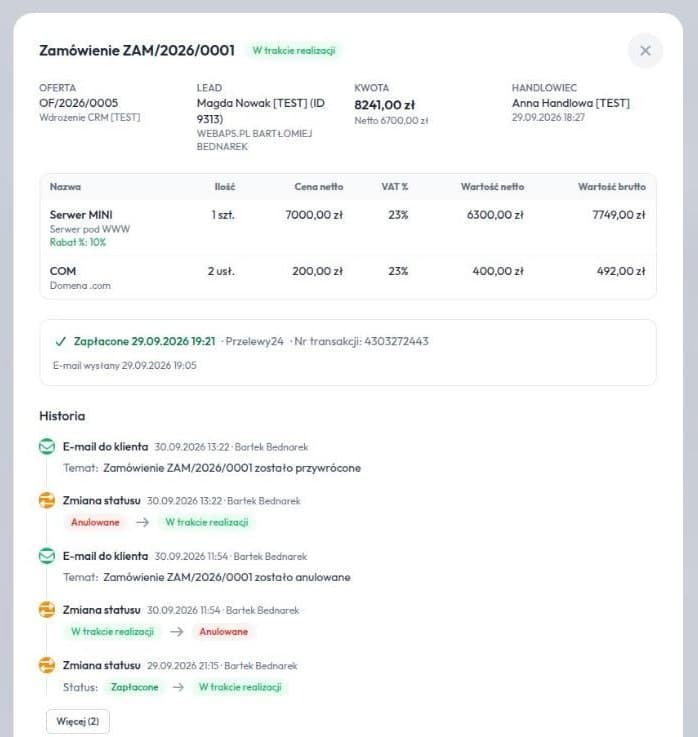698x737 pixels.
Task: Click the envelope icon for 'zostało przywrócone' email
Action: pyautogui.click(x=47, y=447)
